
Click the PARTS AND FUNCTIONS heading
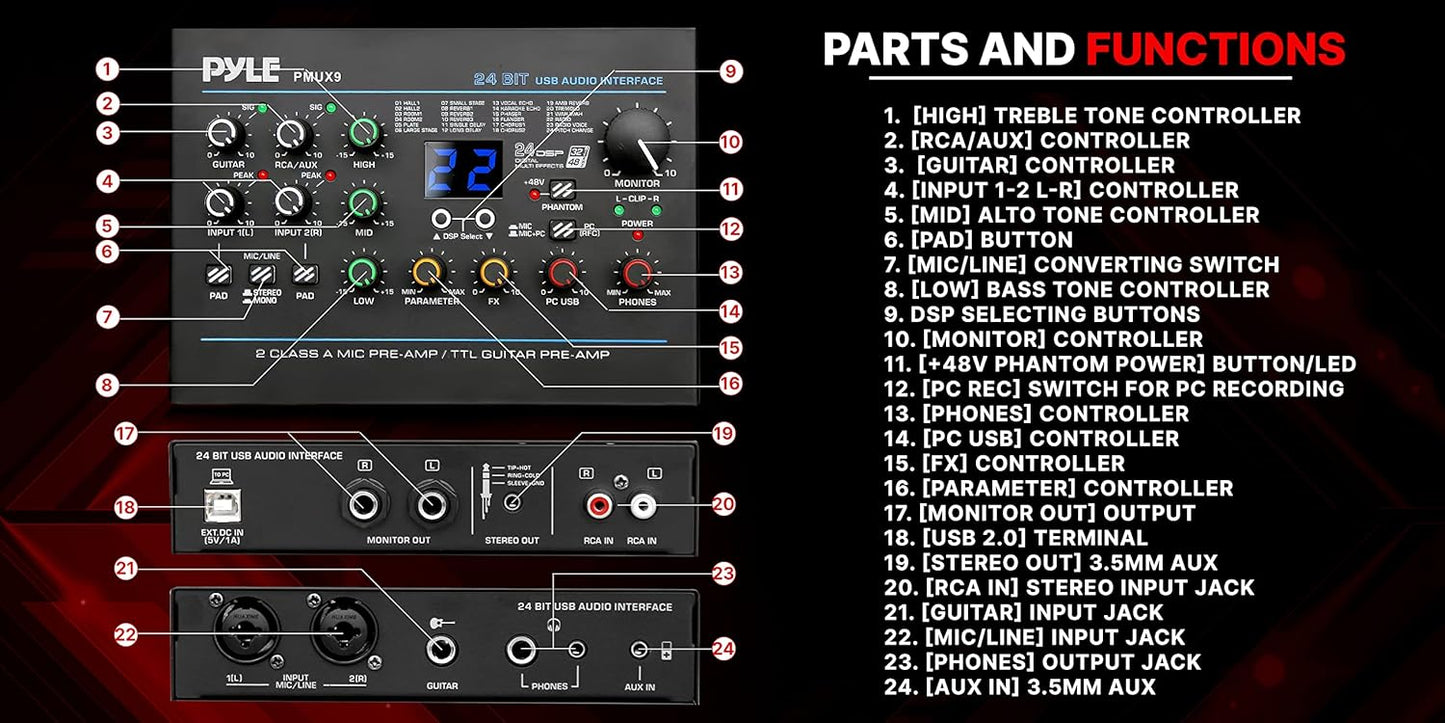1083,45
